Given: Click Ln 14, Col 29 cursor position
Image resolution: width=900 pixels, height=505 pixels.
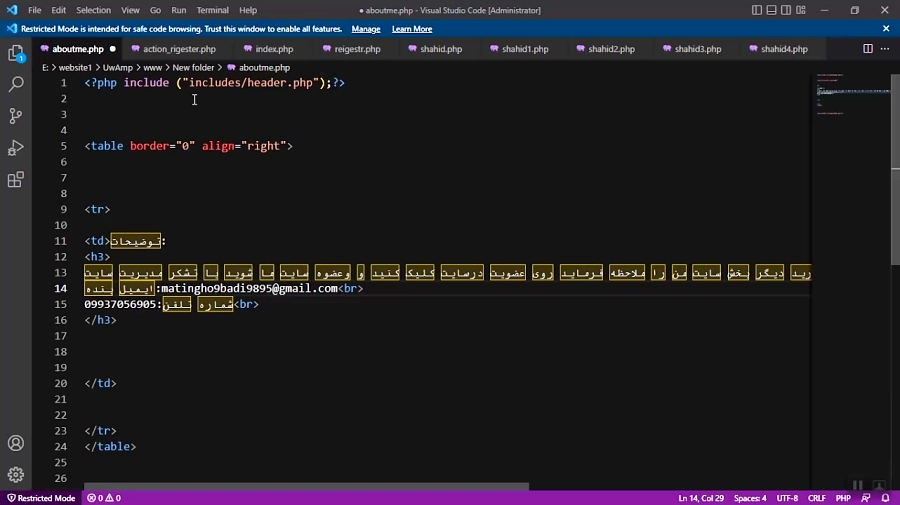Looking at the screenshot, I should pyautogui.click(x=701, y=498).
